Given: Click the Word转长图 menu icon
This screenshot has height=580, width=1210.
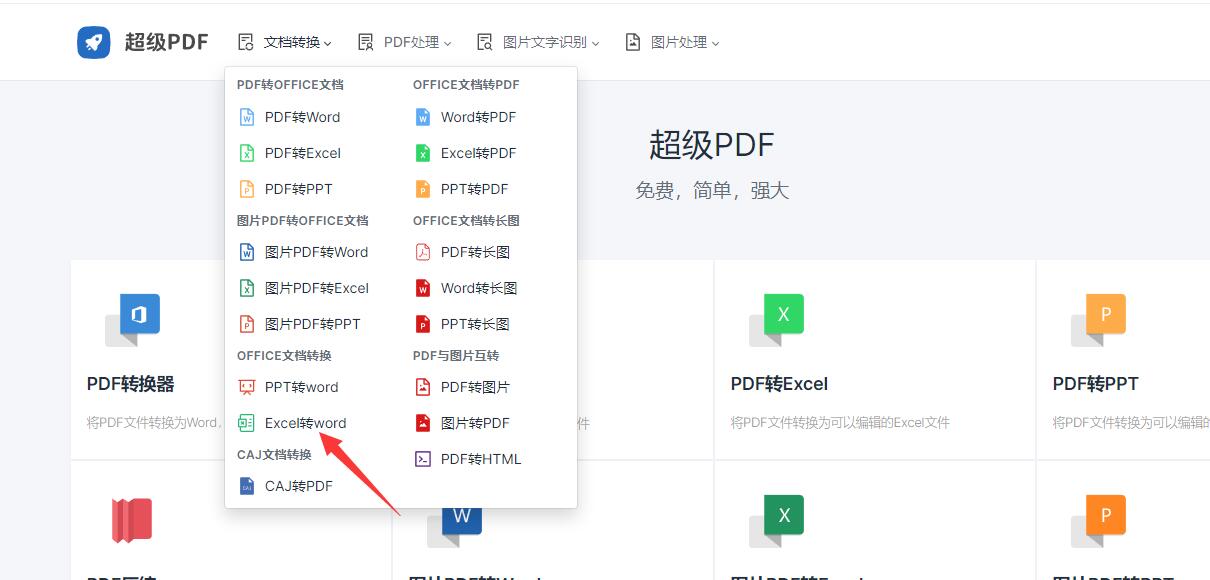Looking at the screenshot, I should point(423,288).
